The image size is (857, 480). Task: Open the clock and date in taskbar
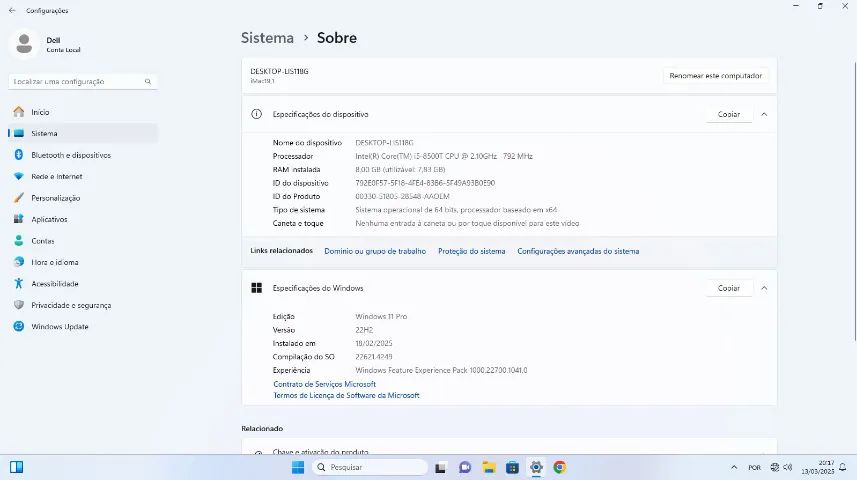pyautogui.click(x=818, y=467)
